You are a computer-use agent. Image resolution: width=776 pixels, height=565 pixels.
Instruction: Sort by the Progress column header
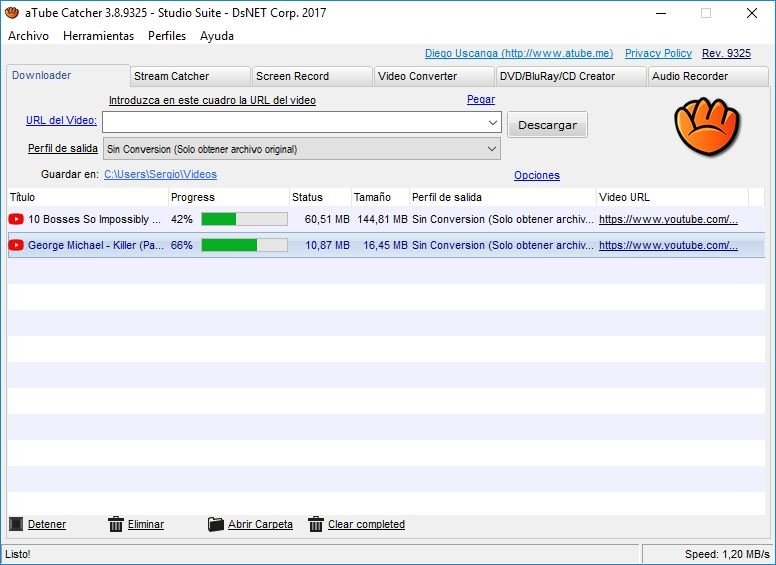click(229, 197)
